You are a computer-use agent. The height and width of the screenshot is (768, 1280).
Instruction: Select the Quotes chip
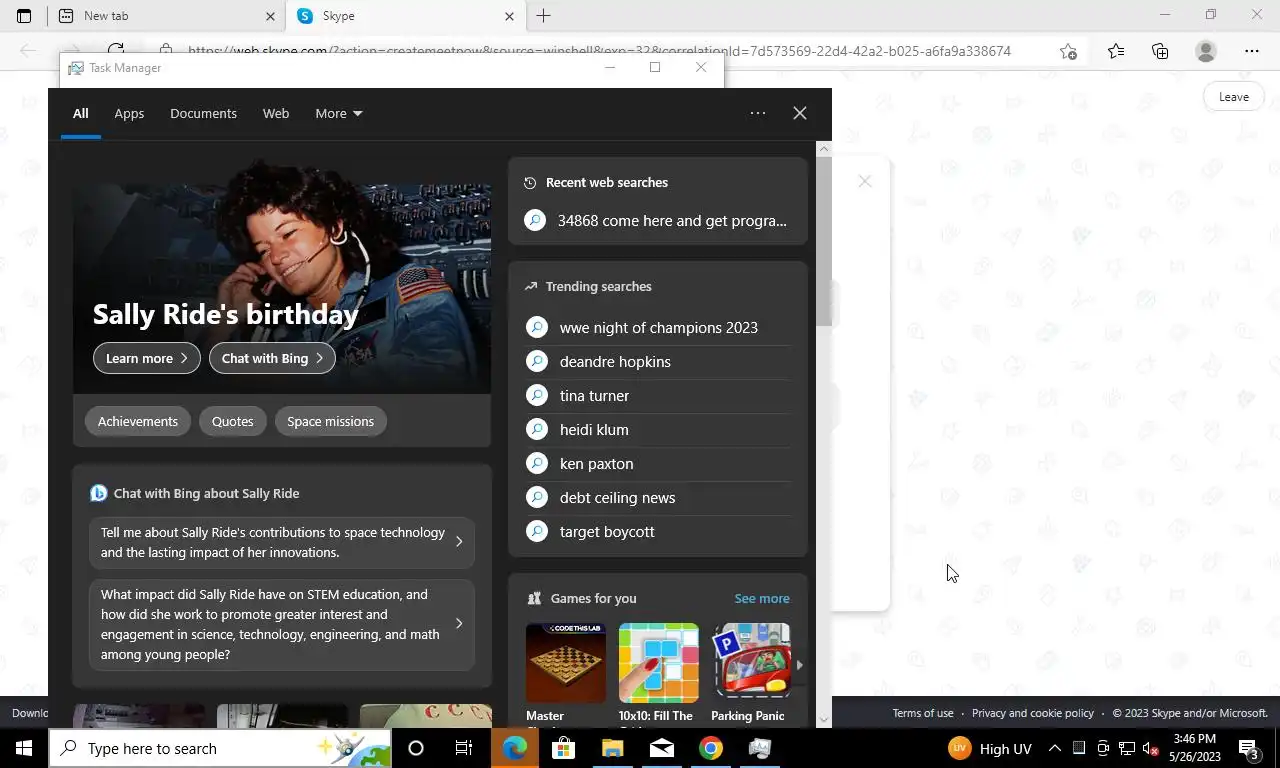233,421
